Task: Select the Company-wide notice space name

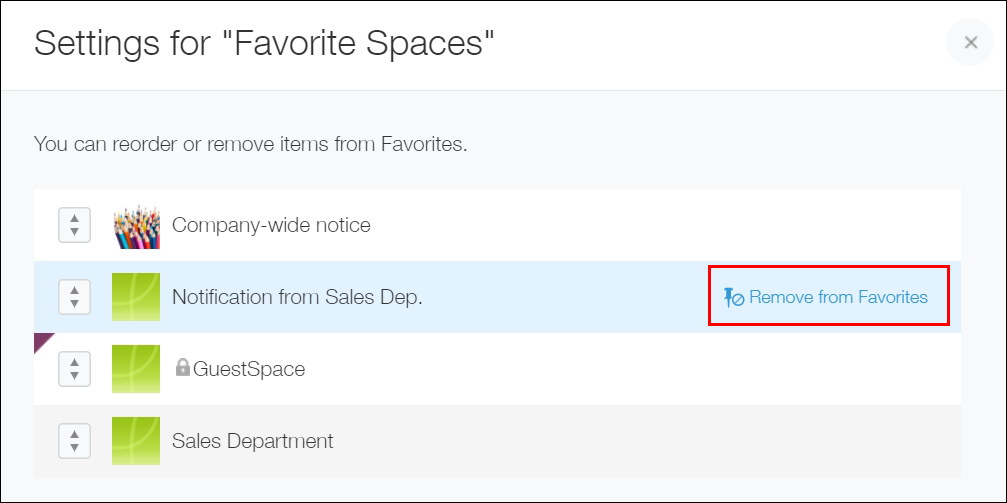Action: (271, 225)
